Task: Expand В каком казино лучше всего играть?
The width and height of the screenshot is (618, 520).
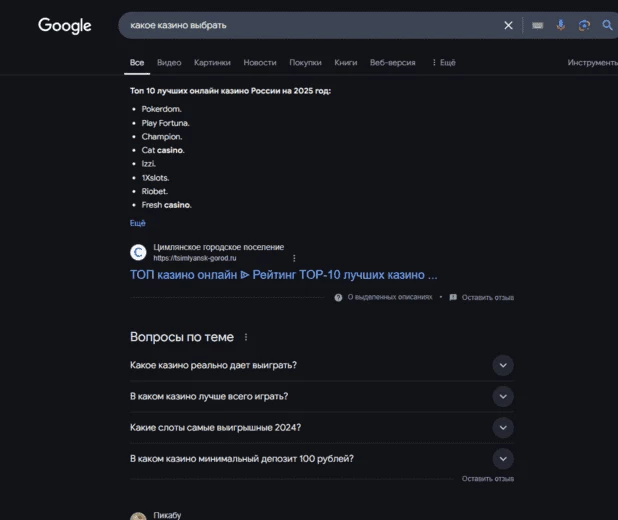Action: [x=322, y=397]
